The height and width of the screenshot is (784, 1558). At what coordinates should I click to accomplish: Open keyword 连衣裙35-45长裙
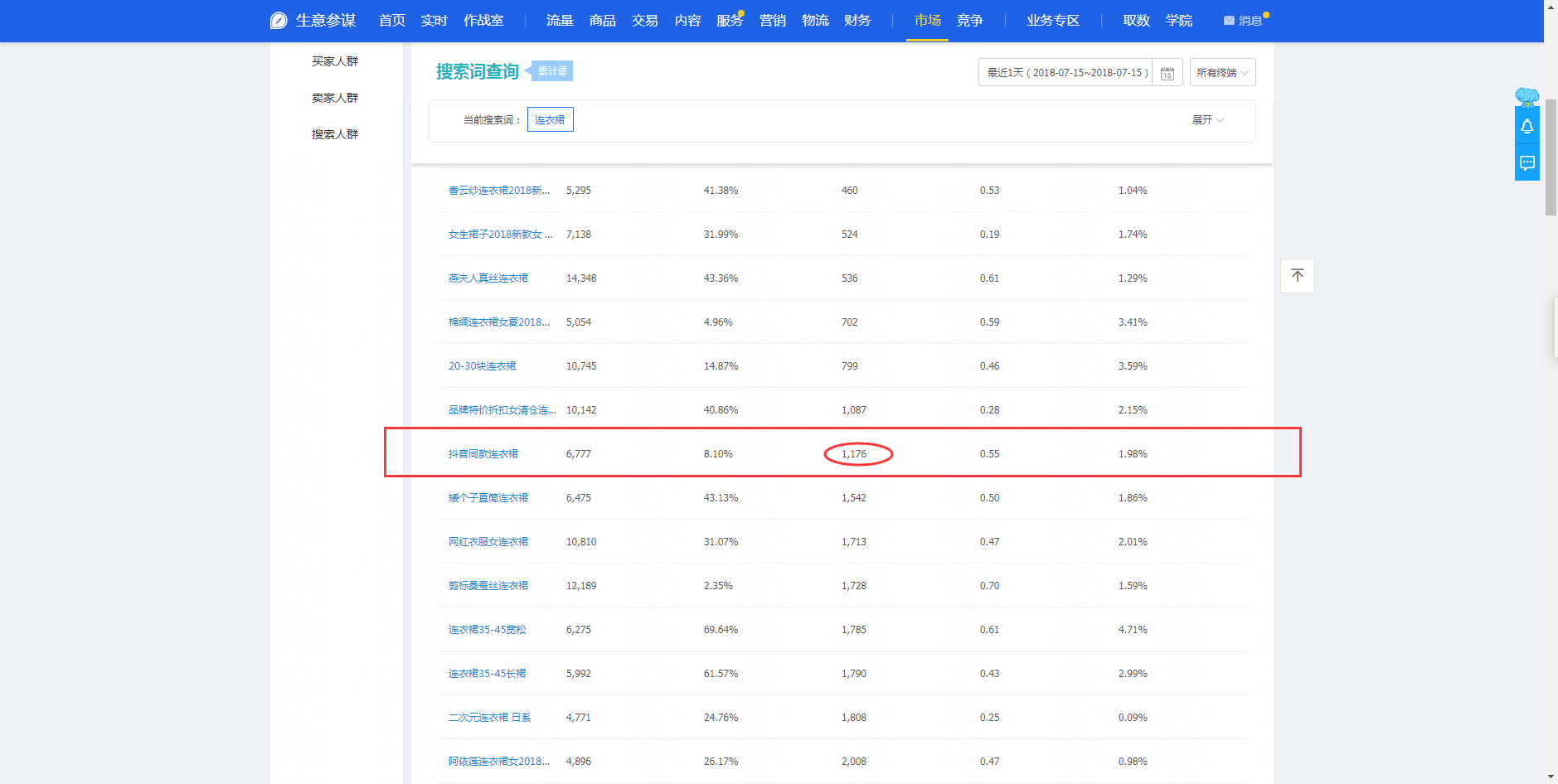[488, 674]
